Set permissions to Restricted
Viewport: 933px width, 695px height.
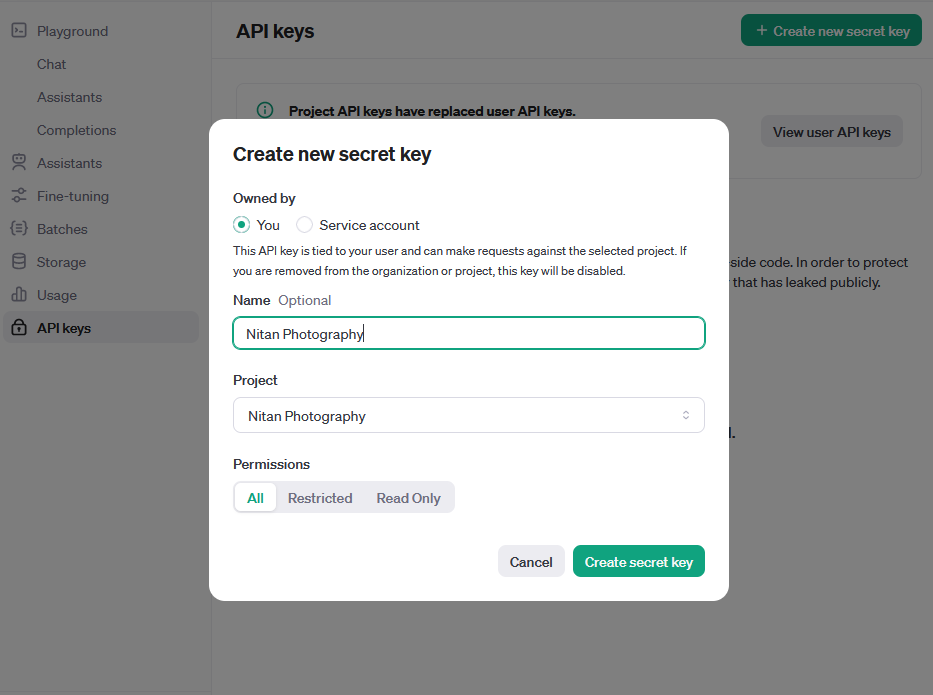point(320,498)
